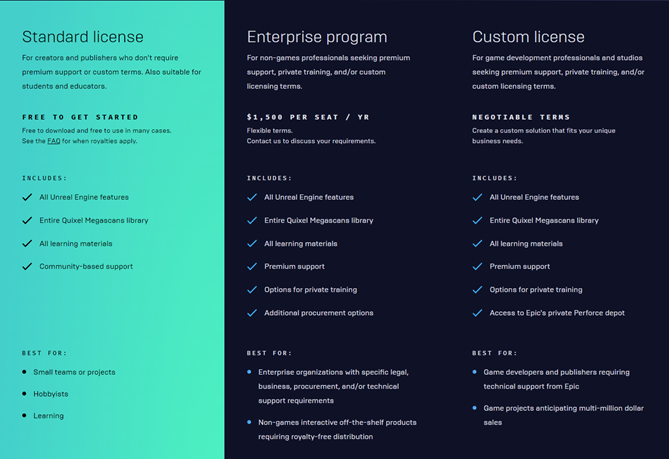Select the Standard license heading
669x459 pixels.
point(83,37)
